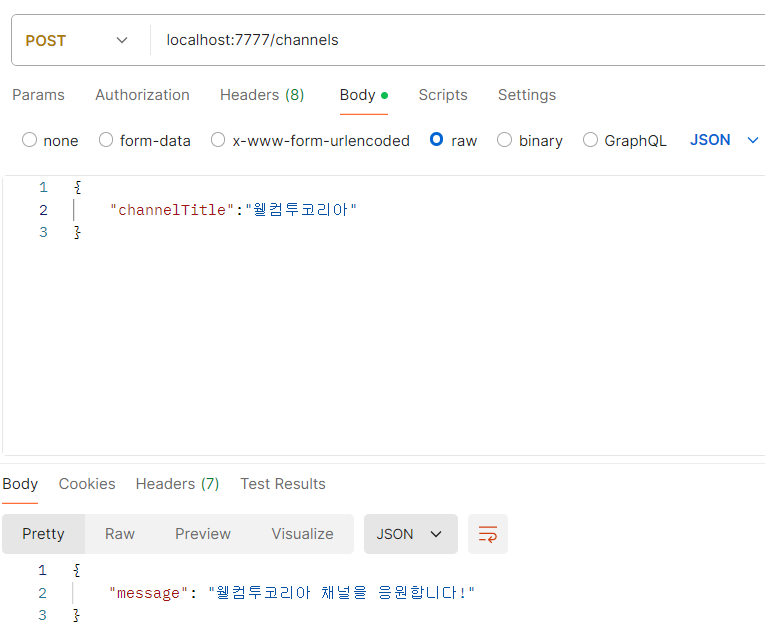Select the Pretty response view

click(x=43, y=534)
